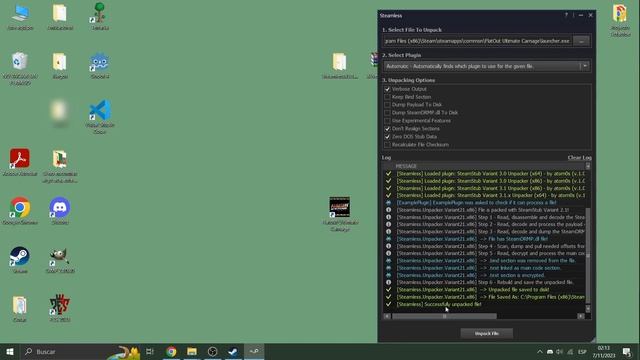The height and width of the screenshot is (360, 640).
Task: Open the Terraria desktop shortcut
Action: [x=100, y=16]
